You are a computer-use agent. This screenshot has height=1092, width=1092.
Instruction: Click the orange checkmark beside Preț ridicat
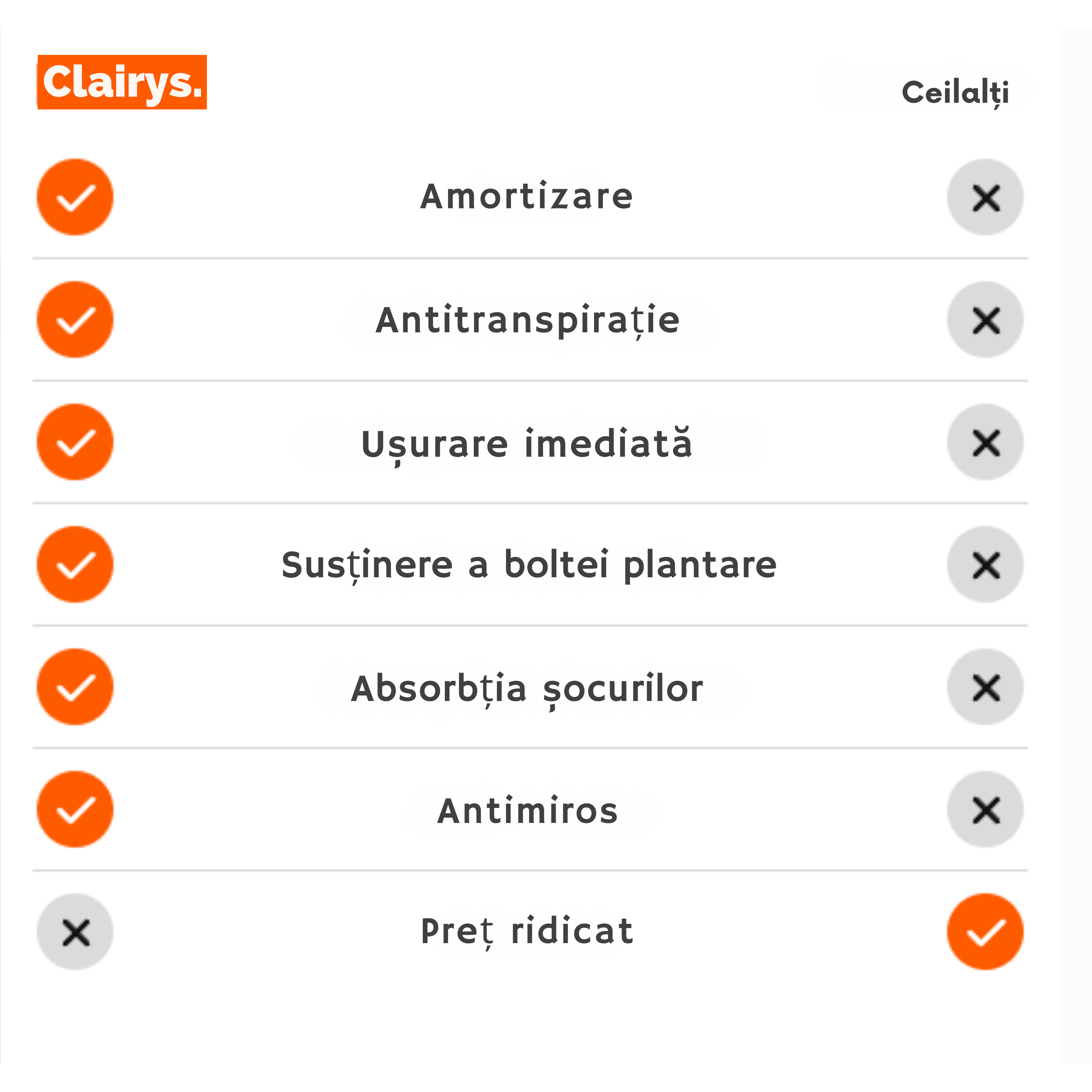pos(985,932)
